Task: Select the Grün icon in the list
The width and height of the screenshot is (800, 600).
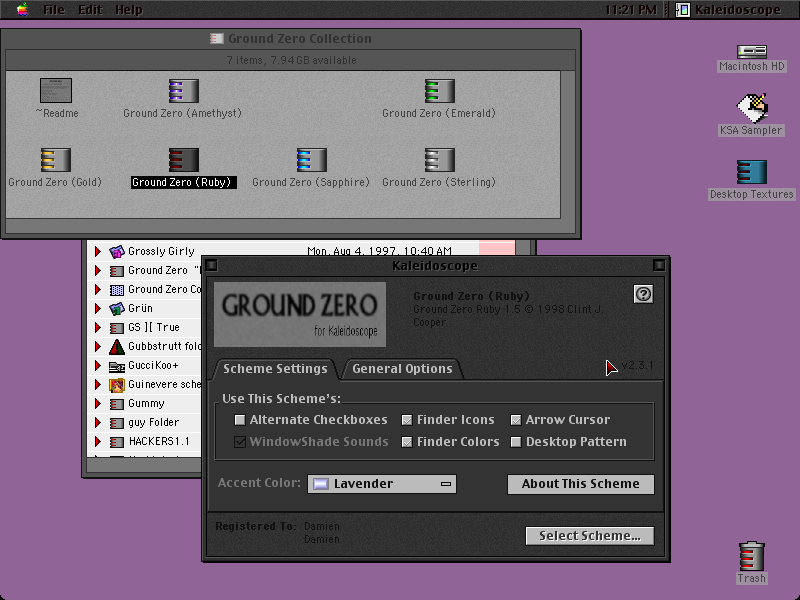Action: 117,308
